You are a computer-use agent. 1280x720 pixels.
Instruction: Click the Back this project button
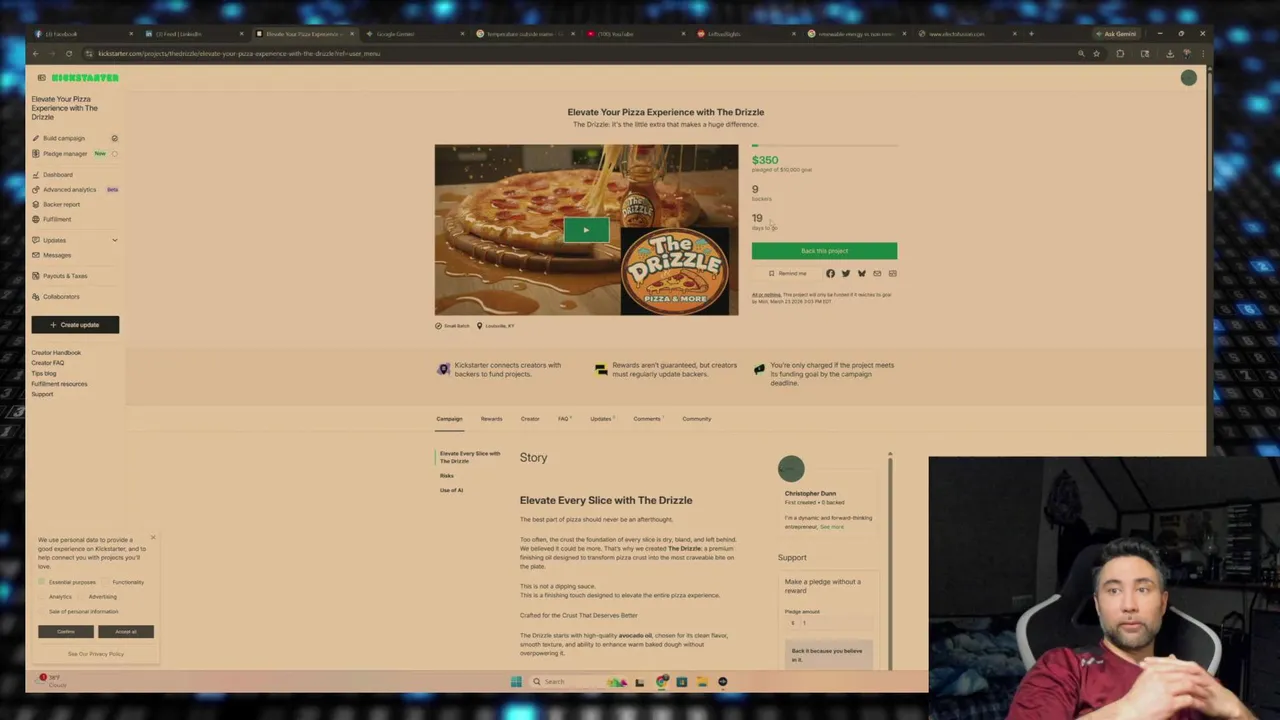click(824, 251)
